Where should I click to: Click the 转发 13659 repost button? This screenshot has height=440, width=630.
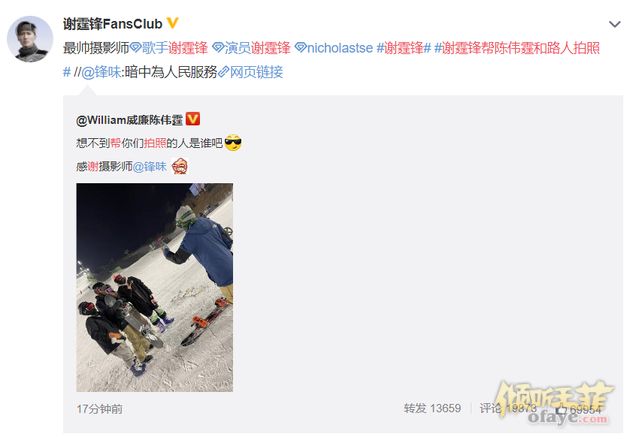click(432, 409)
